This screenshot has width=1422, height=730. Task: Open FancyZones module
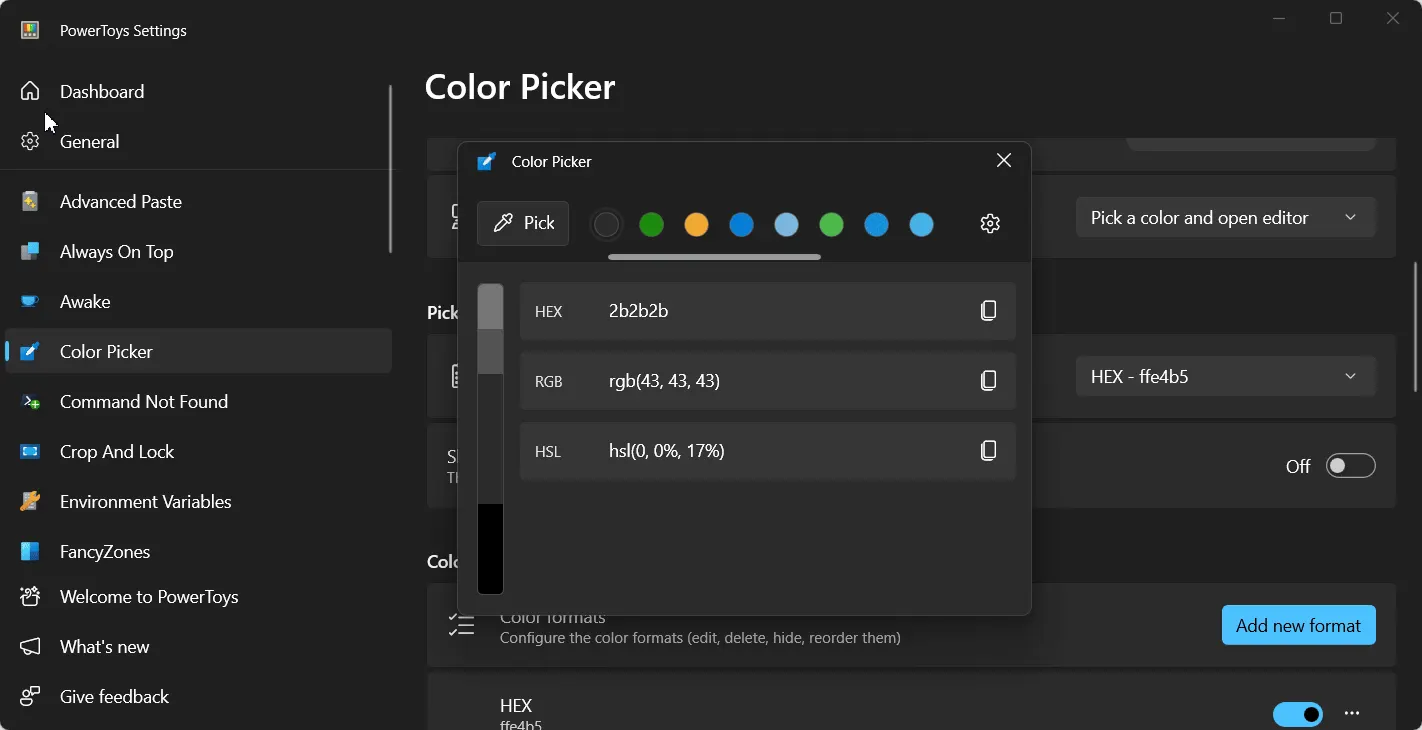point(198,551)
